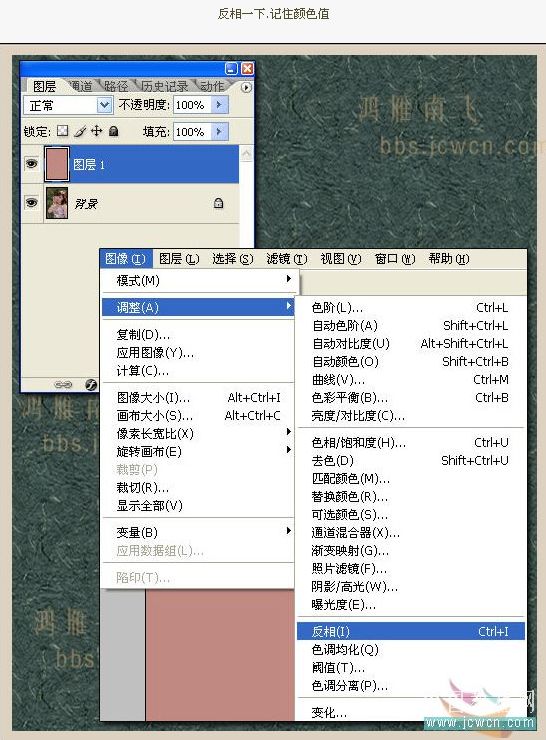Screen dimensions: 546x740
Task: Select 自动颜色(O) adjustment
Action: 411,362
